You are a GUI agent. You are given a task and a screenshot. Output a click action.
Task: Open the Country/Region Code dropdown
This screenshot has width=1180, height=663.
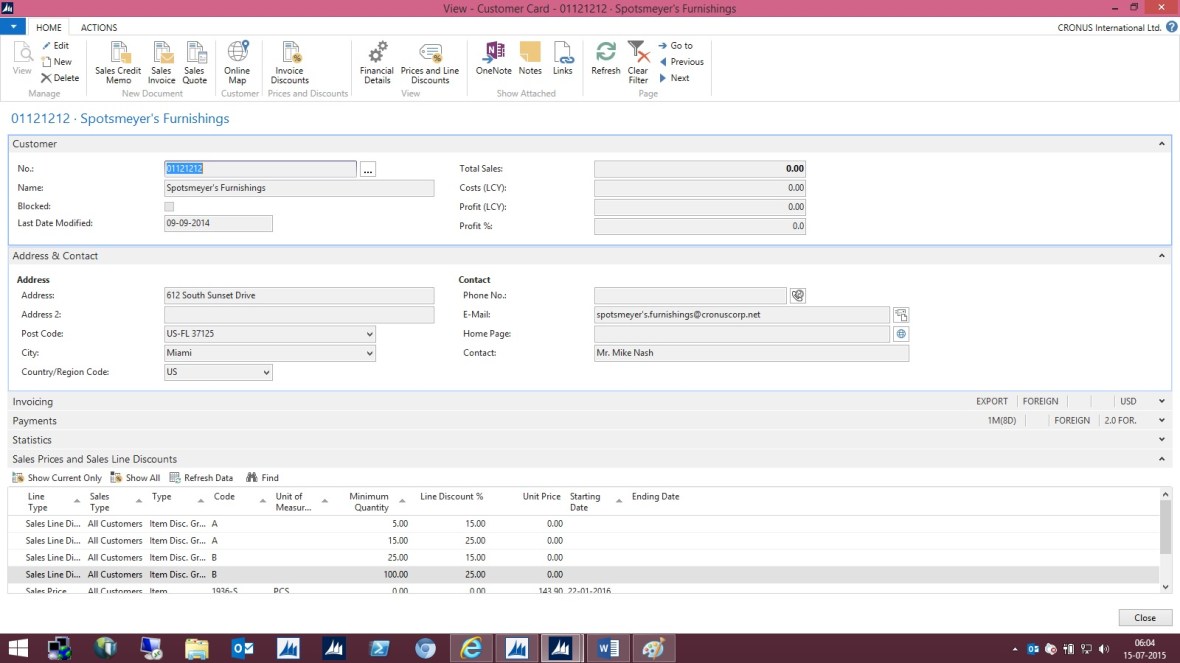(267, 371)
